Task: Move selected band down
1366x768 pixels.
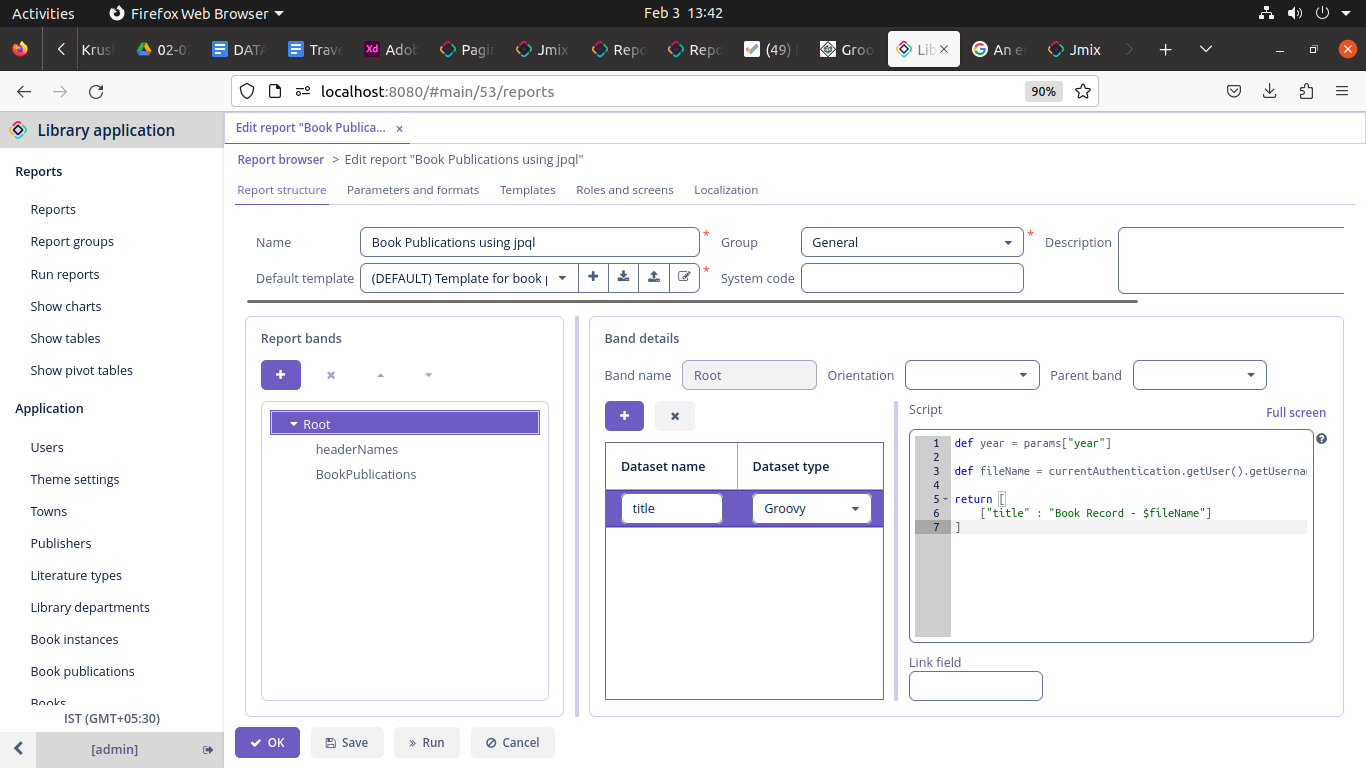Action: tap(428, 375)
